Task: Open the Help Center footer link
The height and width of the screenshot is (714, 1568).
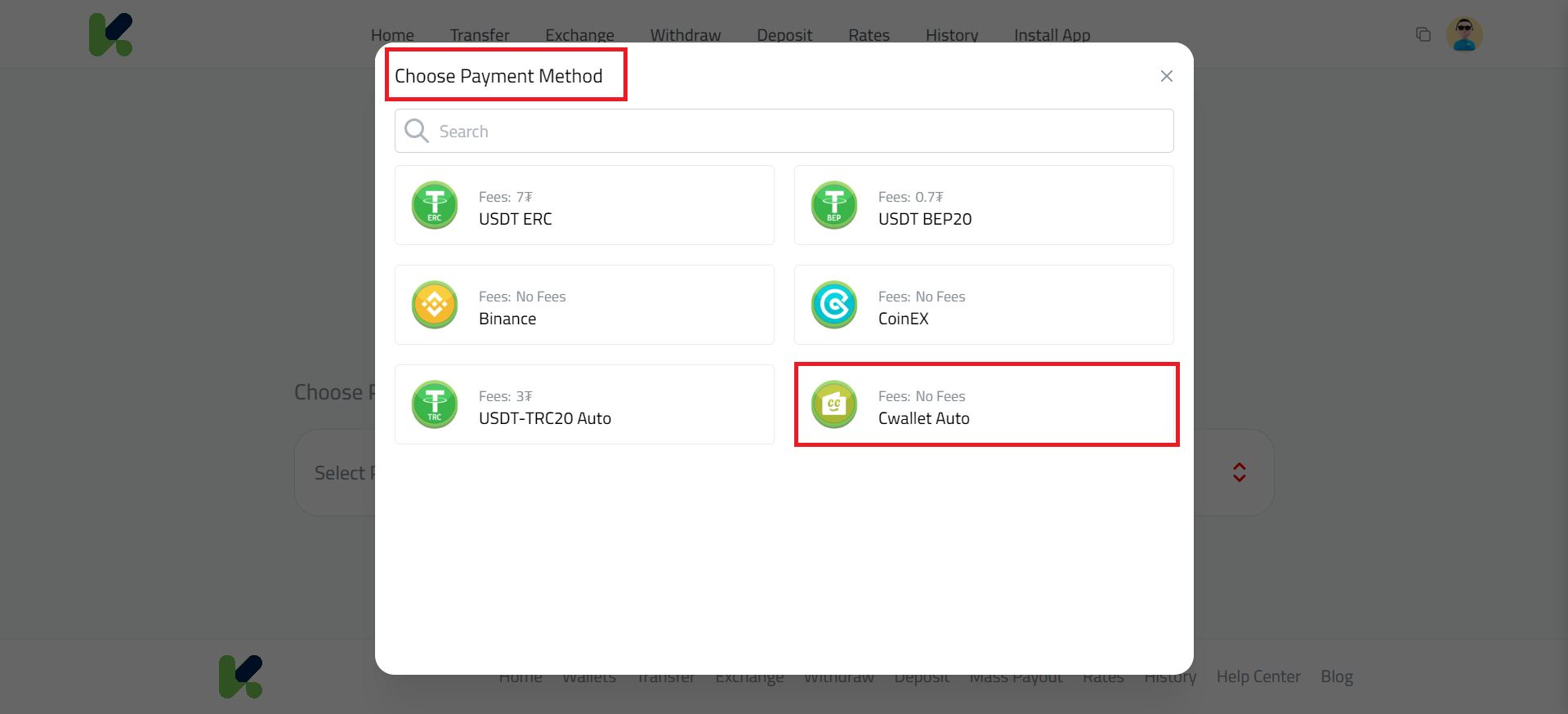Action: click(x=1258, y=676)
